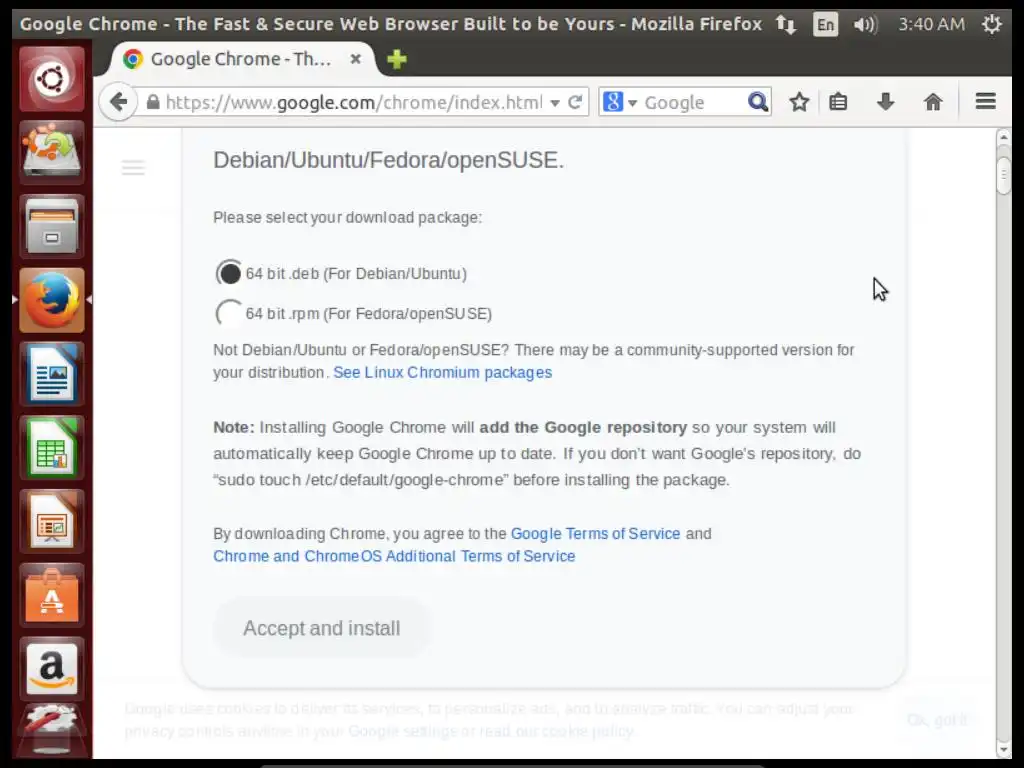The image size is (1024, 768).
Task: Click the Accept and install button
Action: tap(322, 628)
